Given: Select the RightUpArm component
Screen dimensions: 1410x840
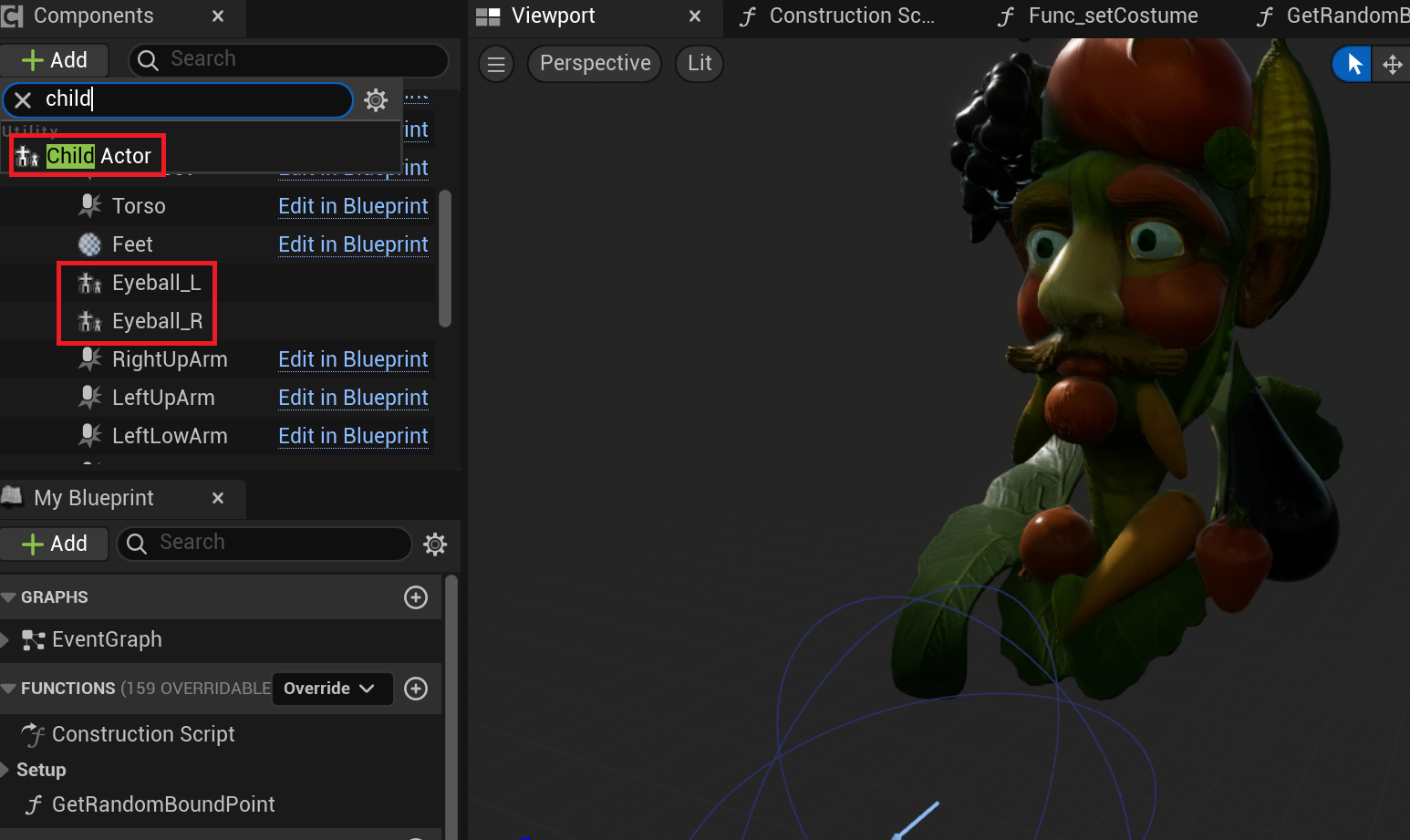Looking at the screenshot, I should 217,359.
